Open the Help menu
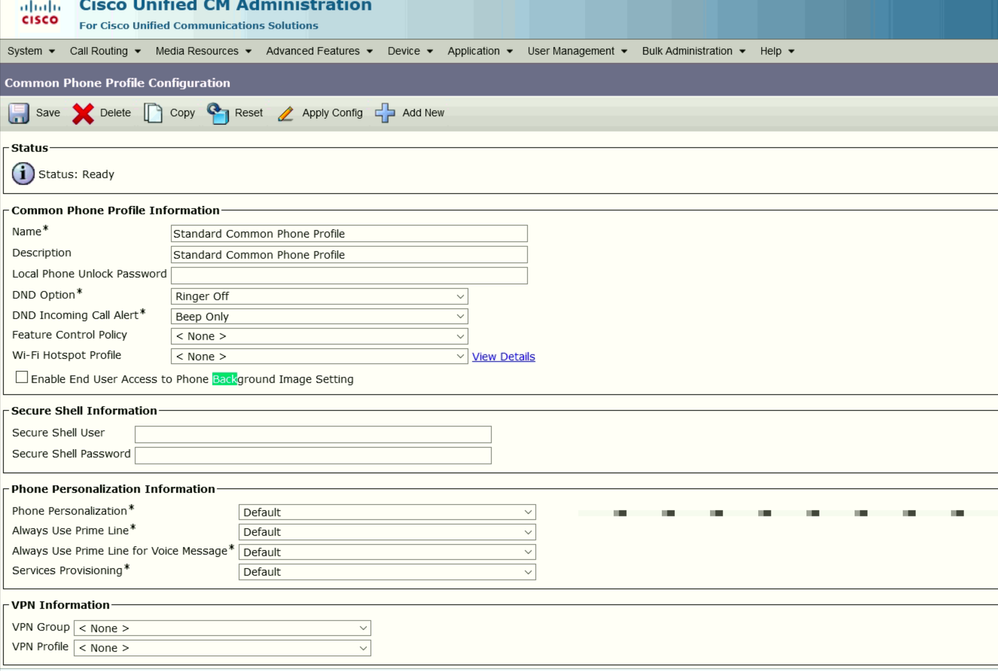 (777, 51)
